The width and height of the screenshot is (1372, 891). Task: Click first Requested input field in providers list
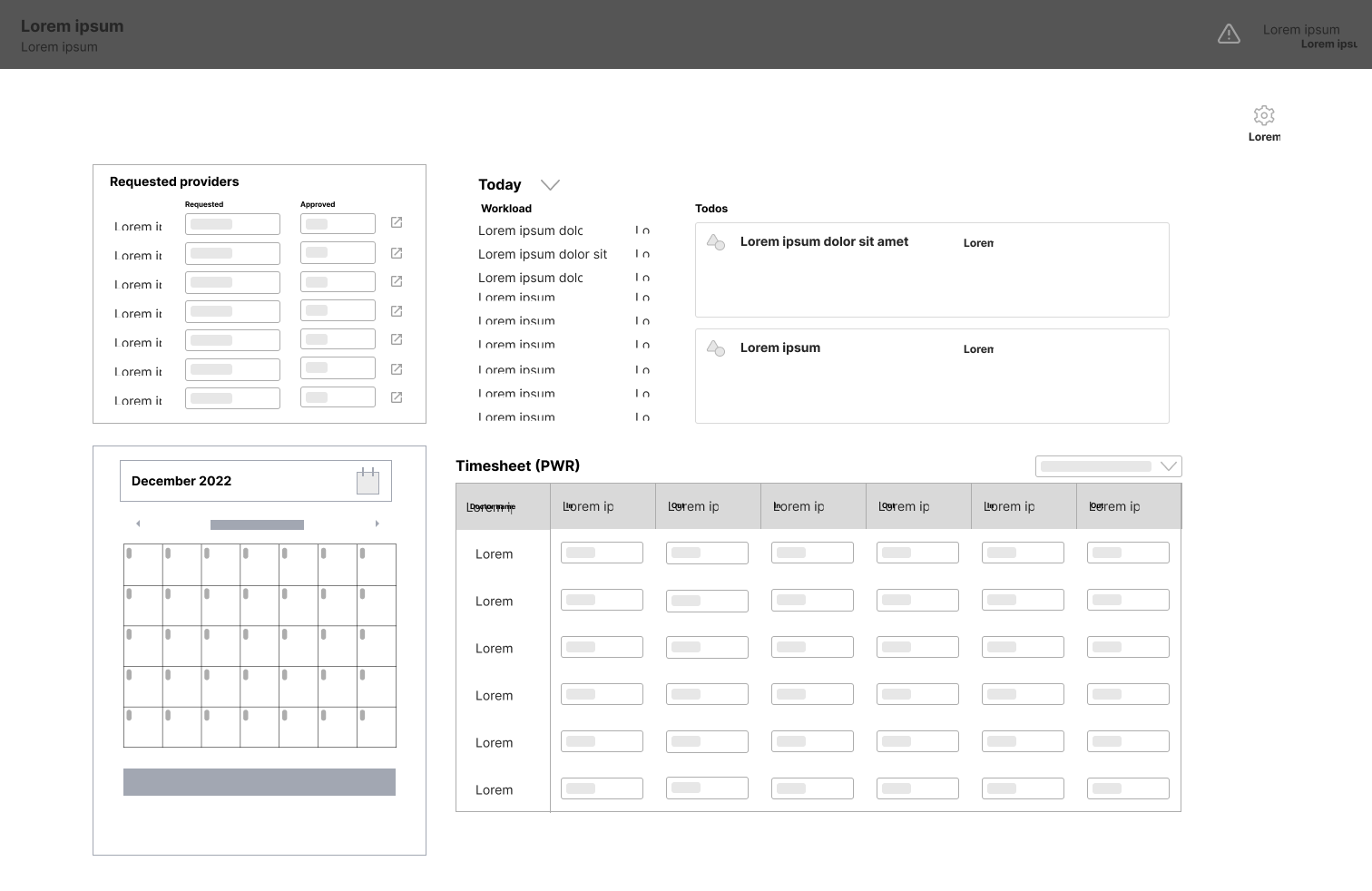click(x=232, y=224)
